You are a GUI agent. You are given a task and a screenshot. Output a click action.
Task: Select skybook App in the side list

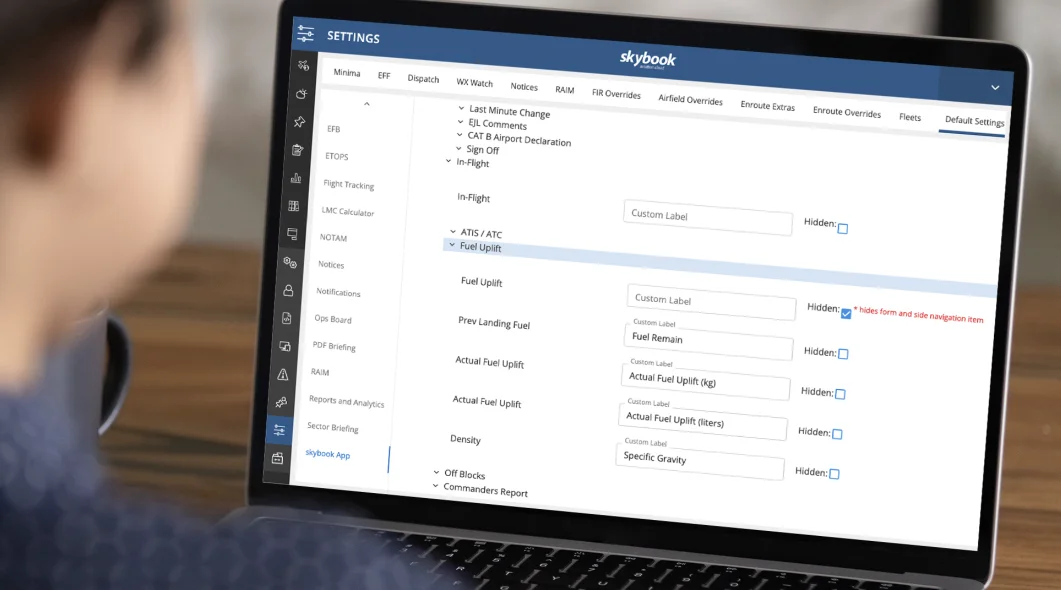point(328,453)
